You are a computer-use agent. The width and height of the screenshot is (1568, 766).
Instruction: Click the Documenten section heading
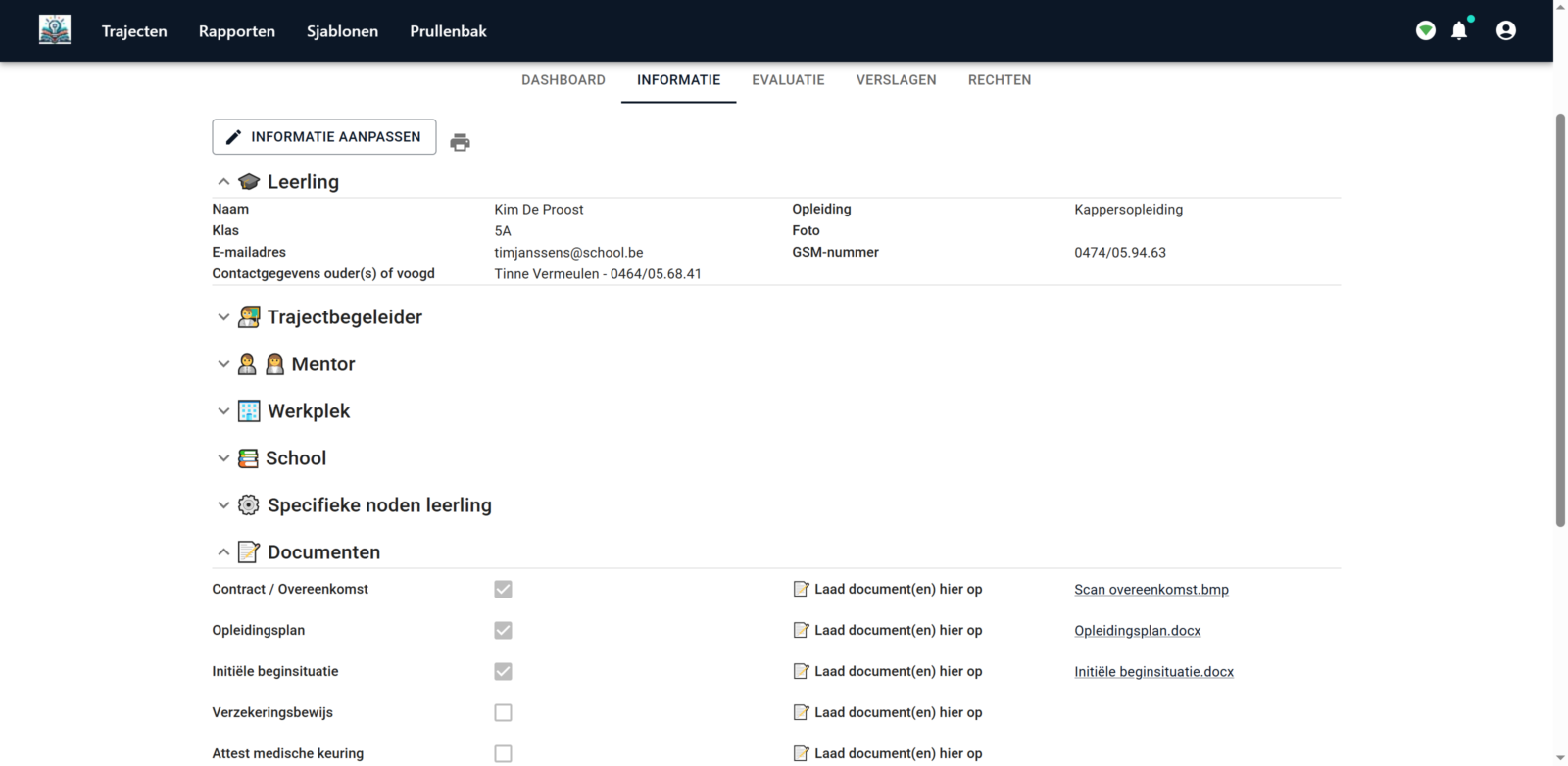pos(323,552)
